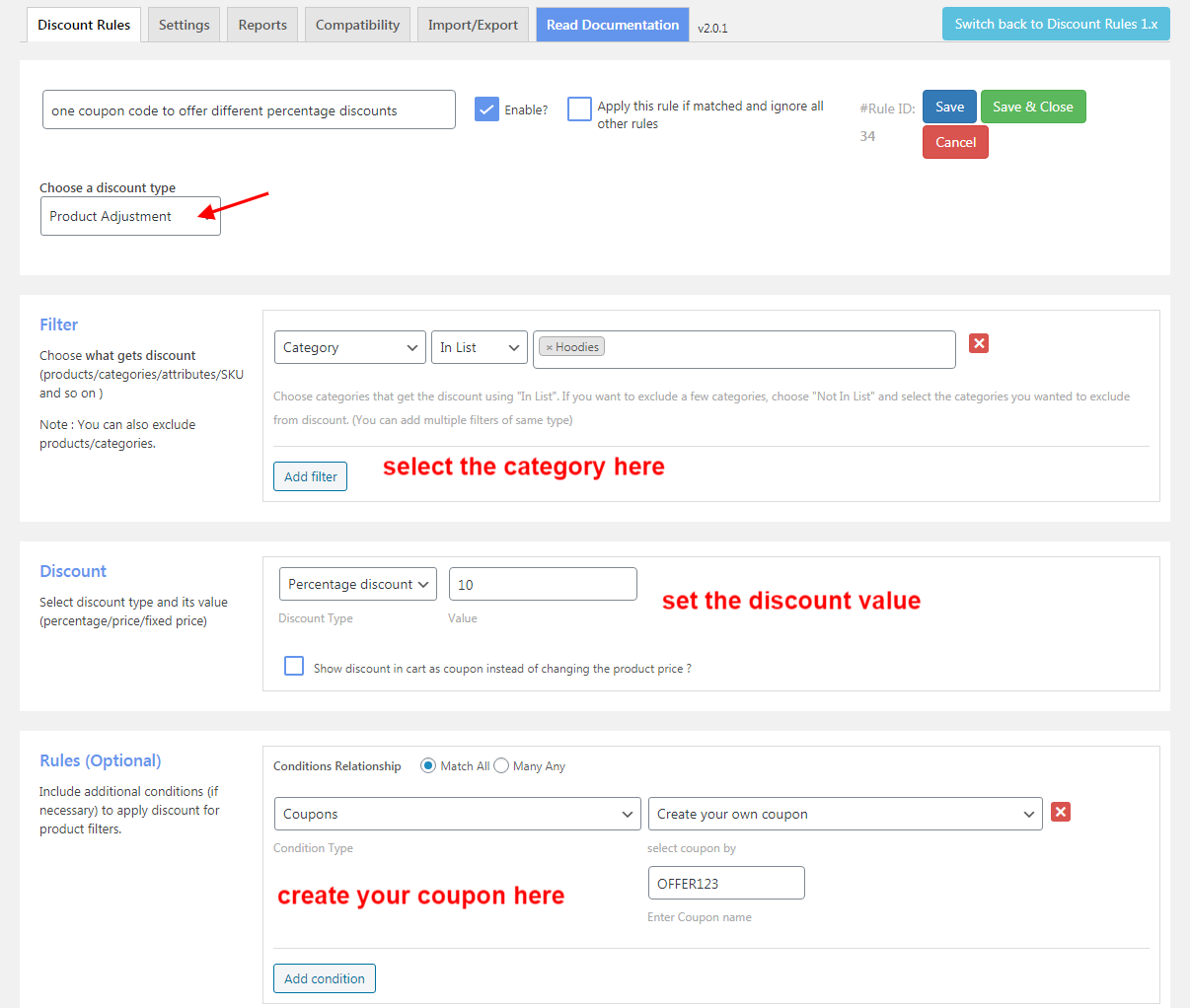
Task: Check 'Apply this rule if matched and ignore all other rules'
Action: (x=579, y=109)
